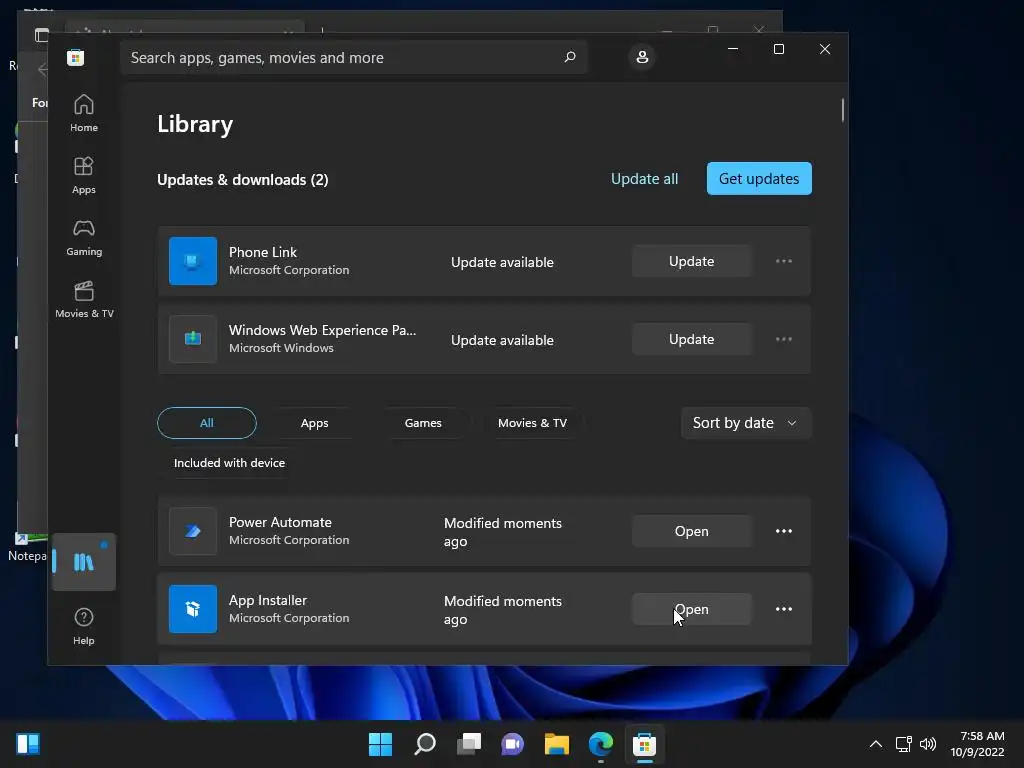Open more options for App Installer

(784, 609)
